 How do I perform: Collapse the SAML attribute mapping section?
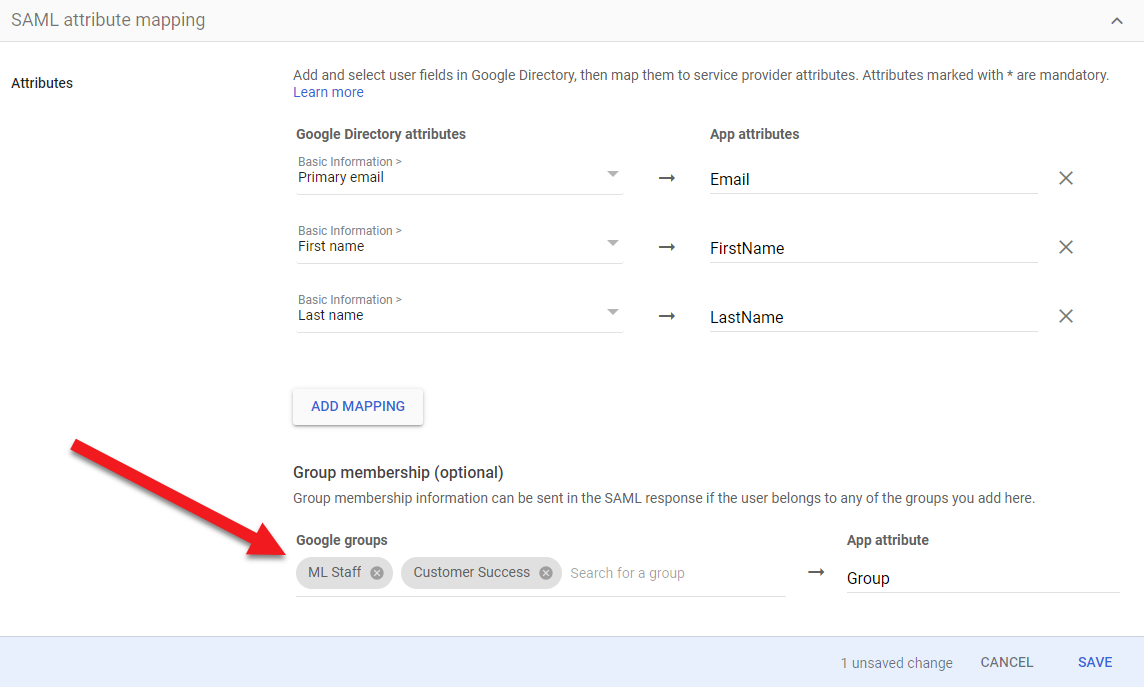coord(1117,21)
